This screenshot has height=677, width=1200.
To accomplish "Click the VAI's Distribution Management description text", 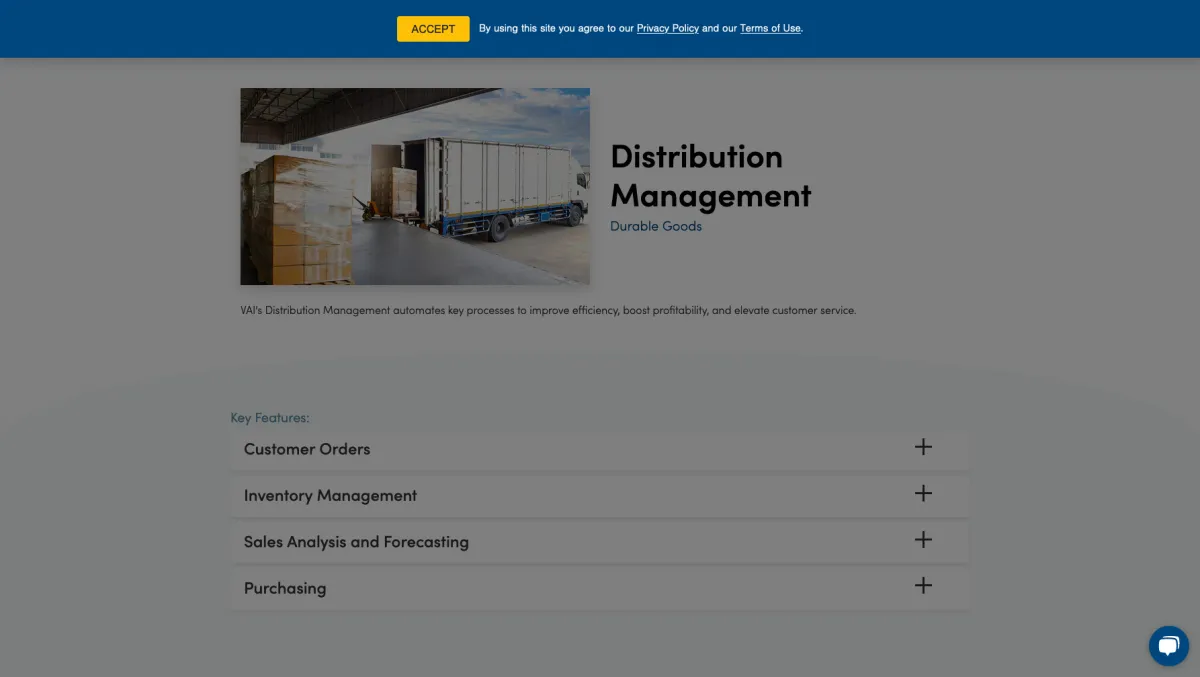I will click(548, 311).
